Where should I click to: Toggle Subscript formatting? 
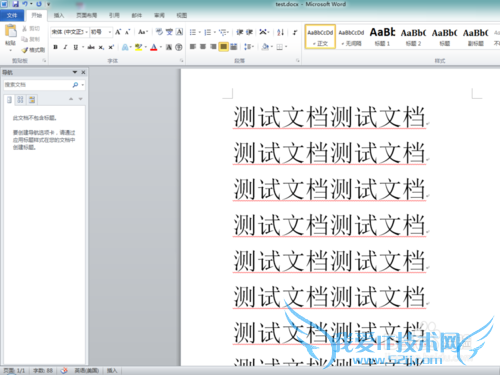101,47
